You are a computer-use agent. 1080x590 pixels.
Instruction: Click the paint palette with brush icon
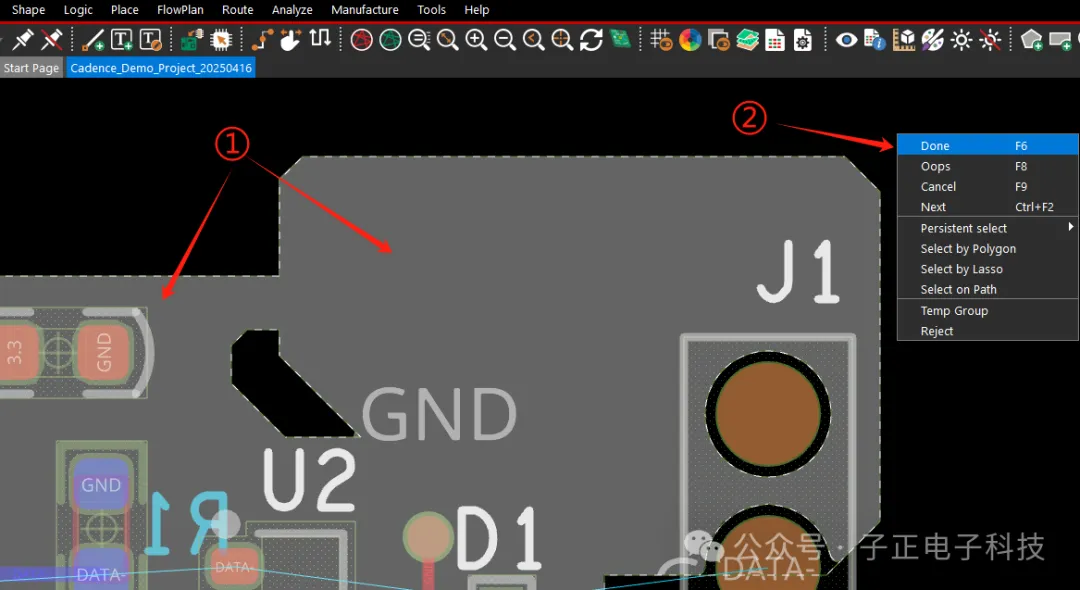(933, 40)
